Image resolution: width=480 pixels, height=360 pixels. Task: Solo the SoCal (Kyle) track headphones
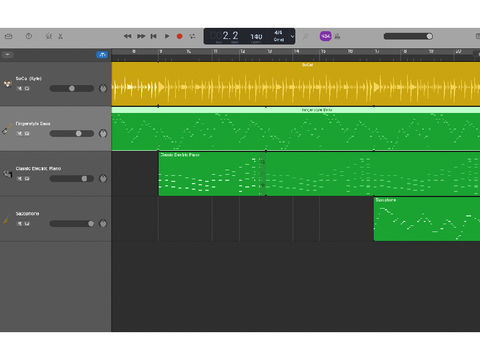point(27,89)
